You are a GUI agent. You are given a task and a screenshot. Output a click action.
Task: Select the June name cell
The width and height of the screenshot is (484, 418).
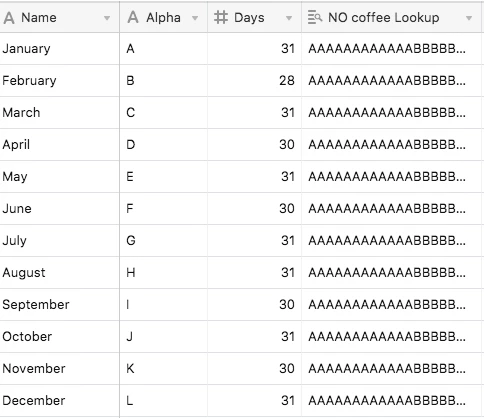(60, 209)
